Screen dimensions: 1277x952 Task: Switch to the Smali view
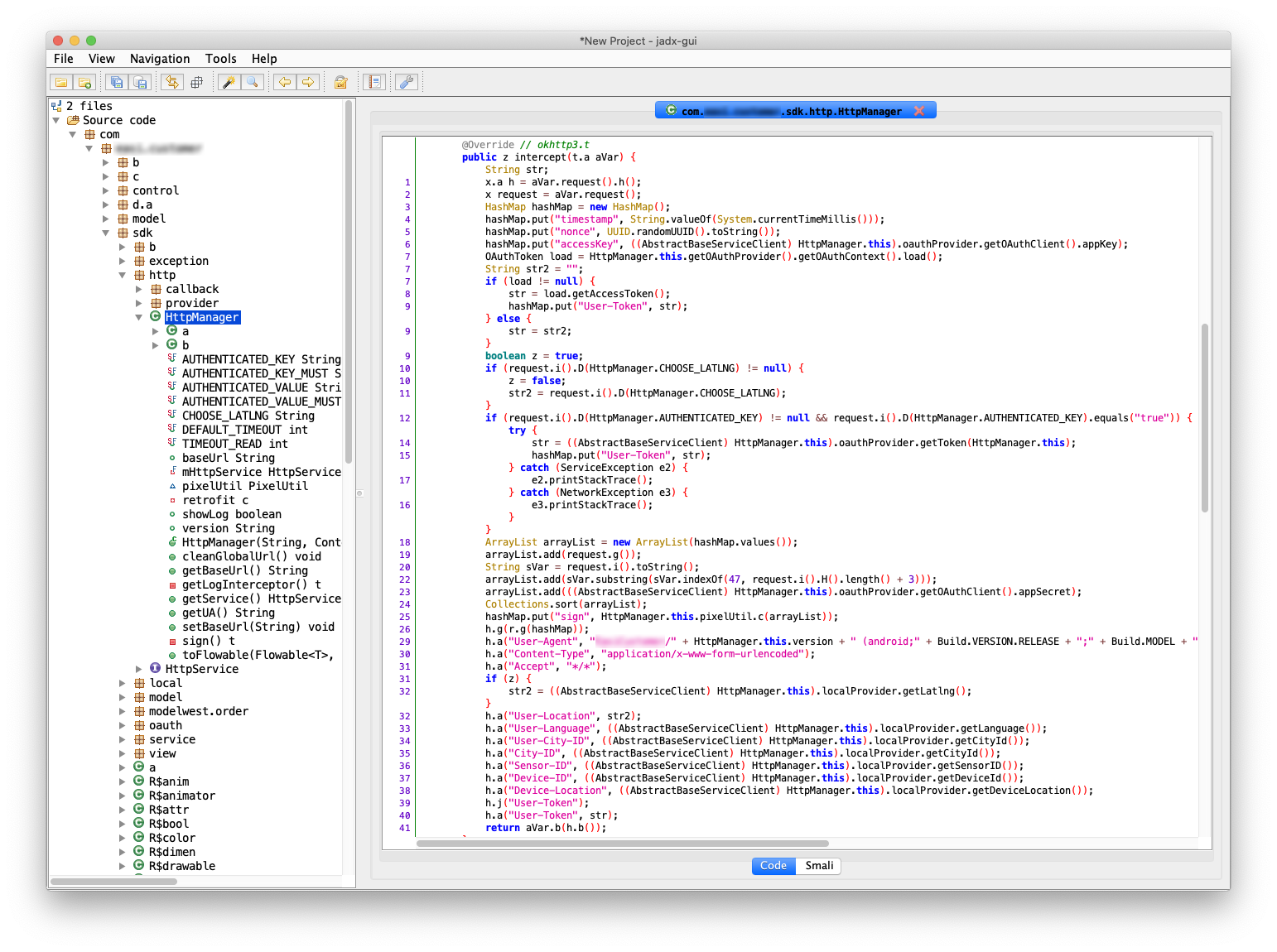coord(818,866)
